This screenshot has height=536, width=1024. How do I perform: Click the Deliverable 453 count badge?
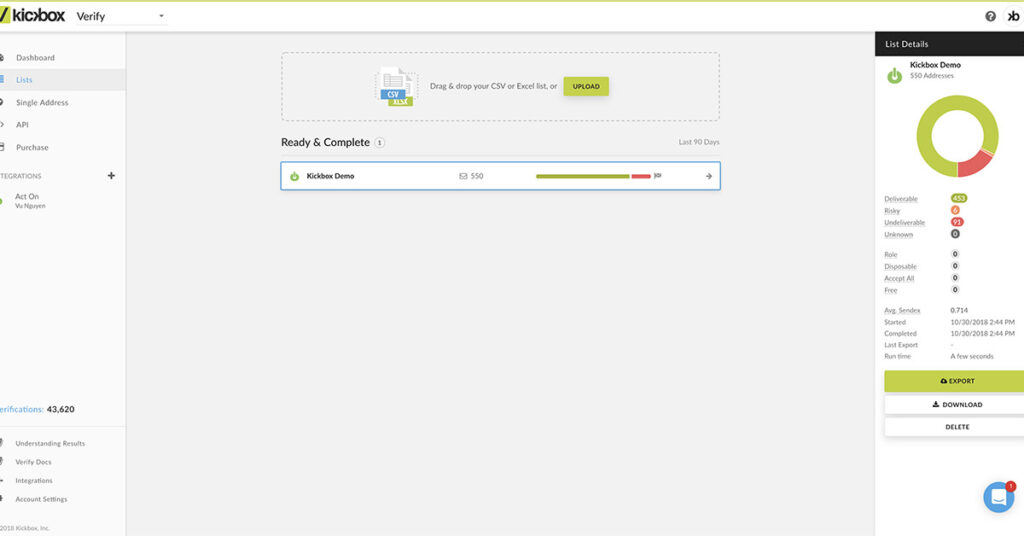click(x=959, y=198)
